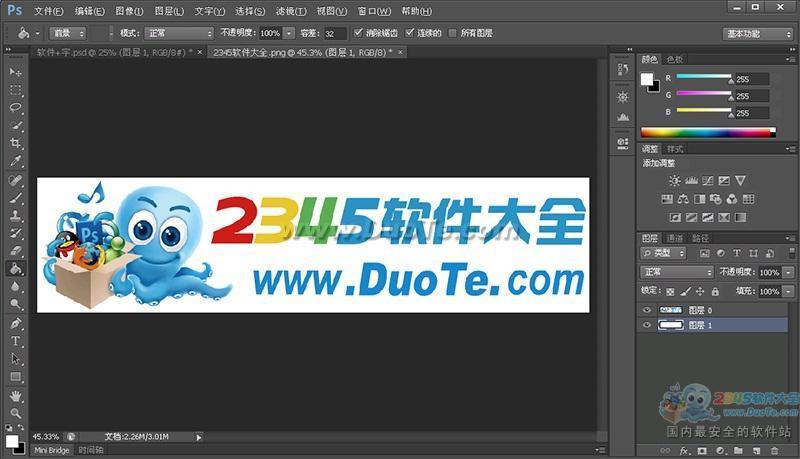Select the Healing Brush tool
The width and height of the screenshot is (800, 459).
click(x=15, y=180)
